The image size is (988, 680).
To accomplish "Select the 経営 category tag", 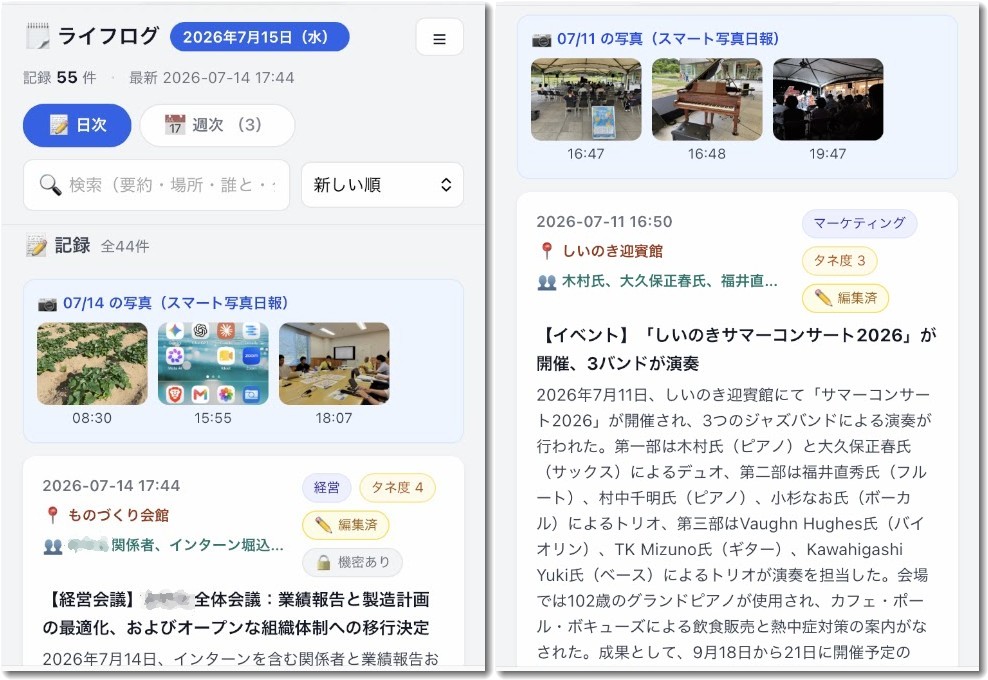I will point(326,487).
